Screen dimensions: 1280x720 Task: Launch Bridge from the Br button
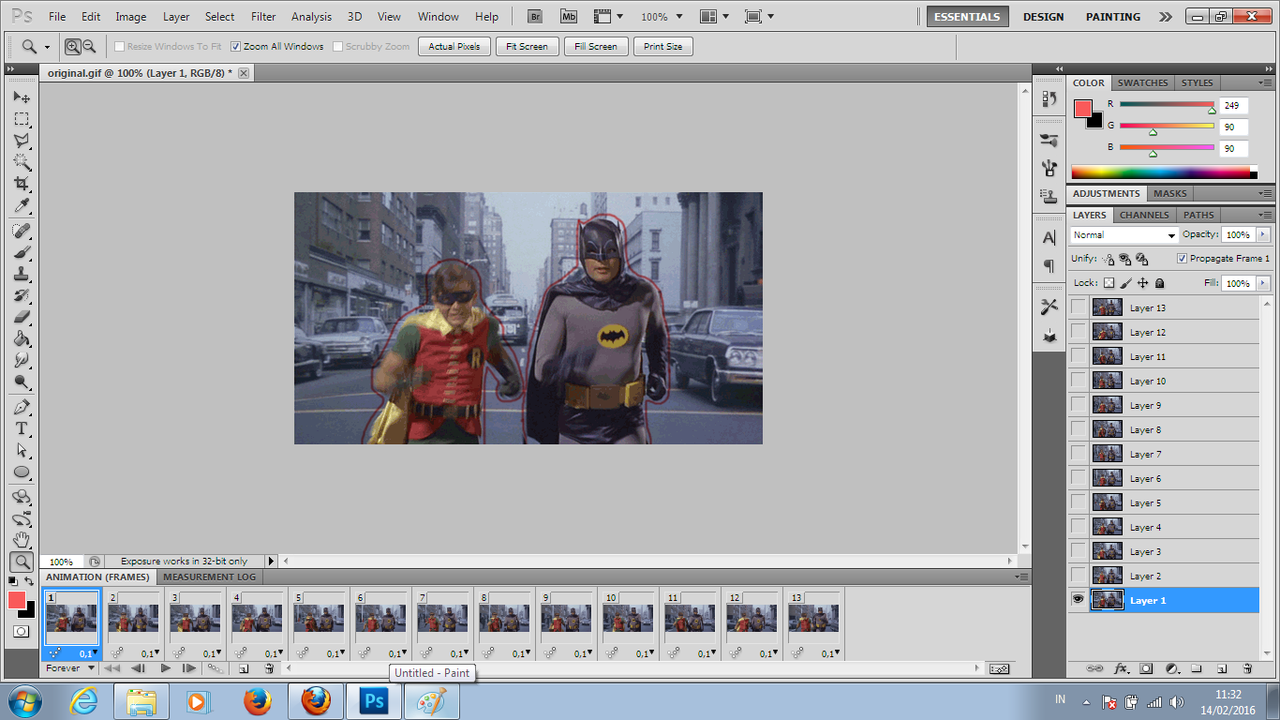[x=535, y=17]
